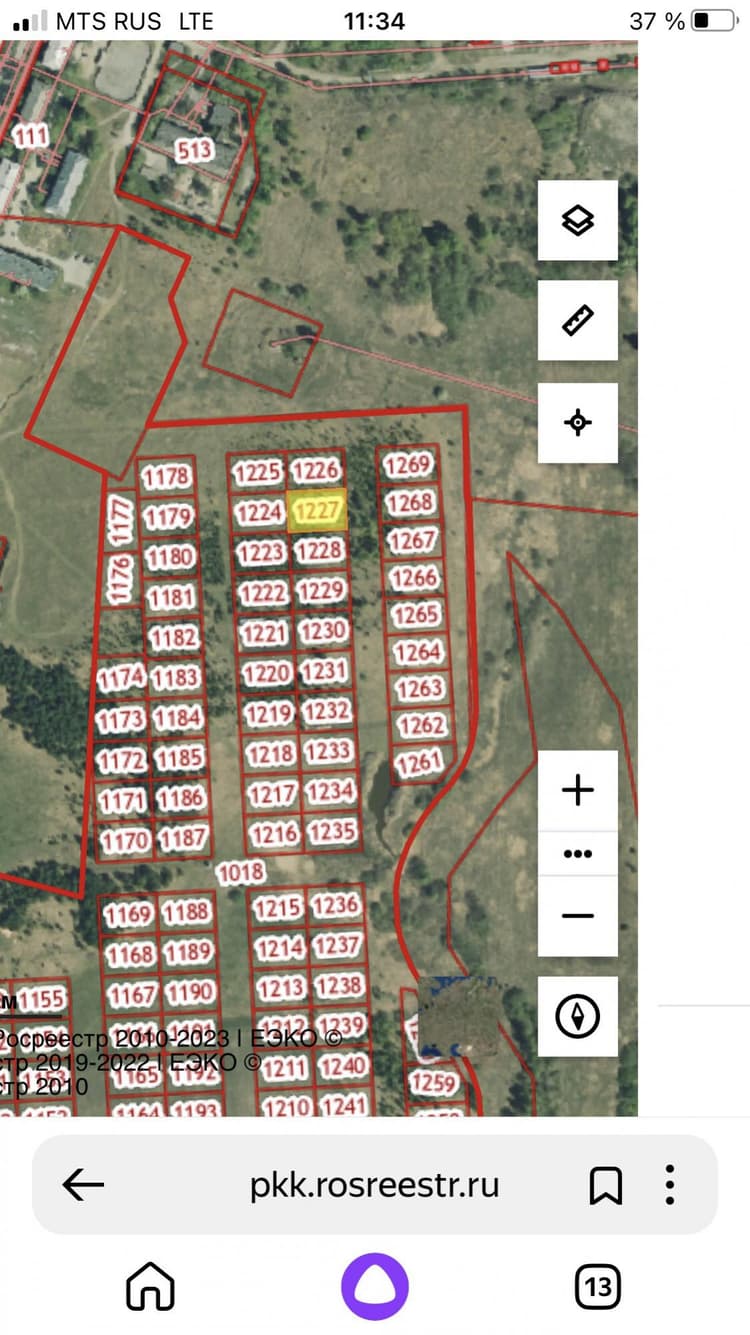750x1335 pixels.
Task: Select parcel 513 building plot
Action: tap(194, 151)
